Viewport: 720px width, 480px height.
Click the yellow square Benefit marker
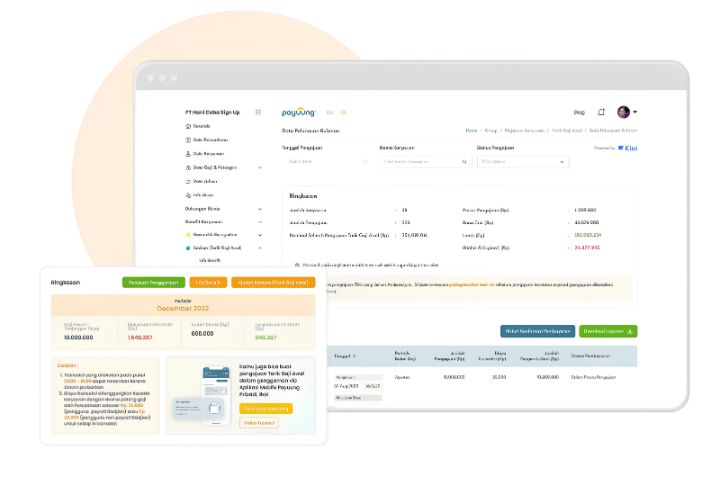[x=188, y=235]
